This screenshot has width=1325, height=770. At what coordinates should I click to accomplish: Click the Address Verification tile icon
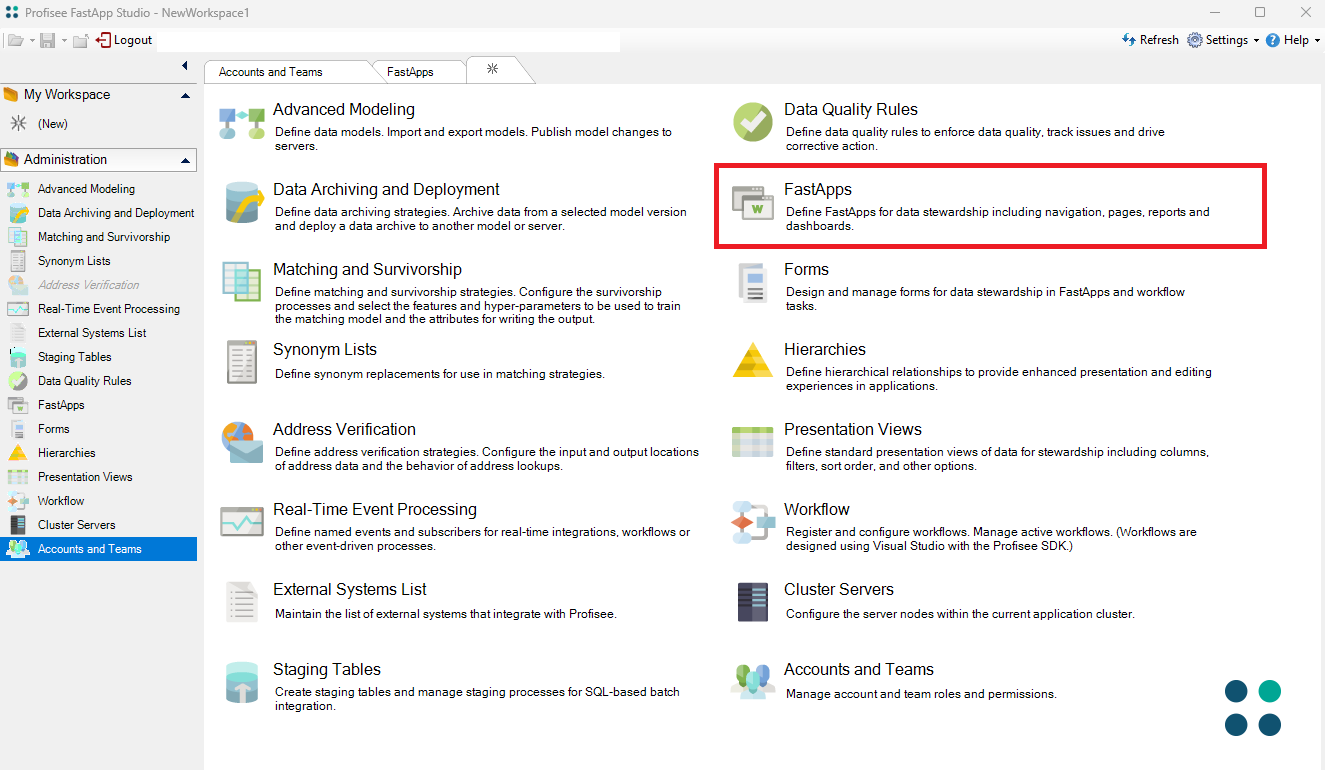pyautogui.click(x=242, y=442)
